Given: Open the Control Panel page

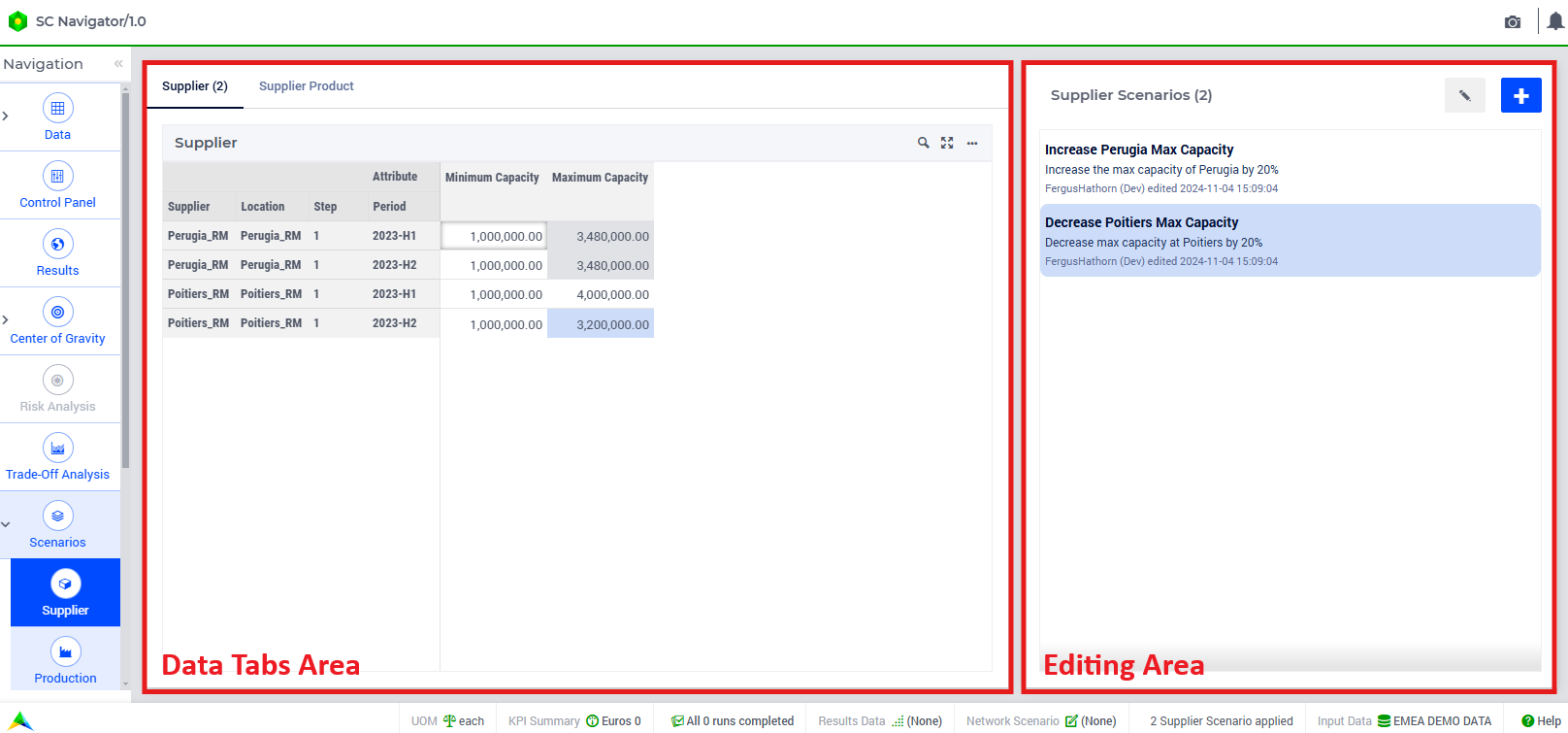Looking at the screenshot, I should click(x=57, y=185).
